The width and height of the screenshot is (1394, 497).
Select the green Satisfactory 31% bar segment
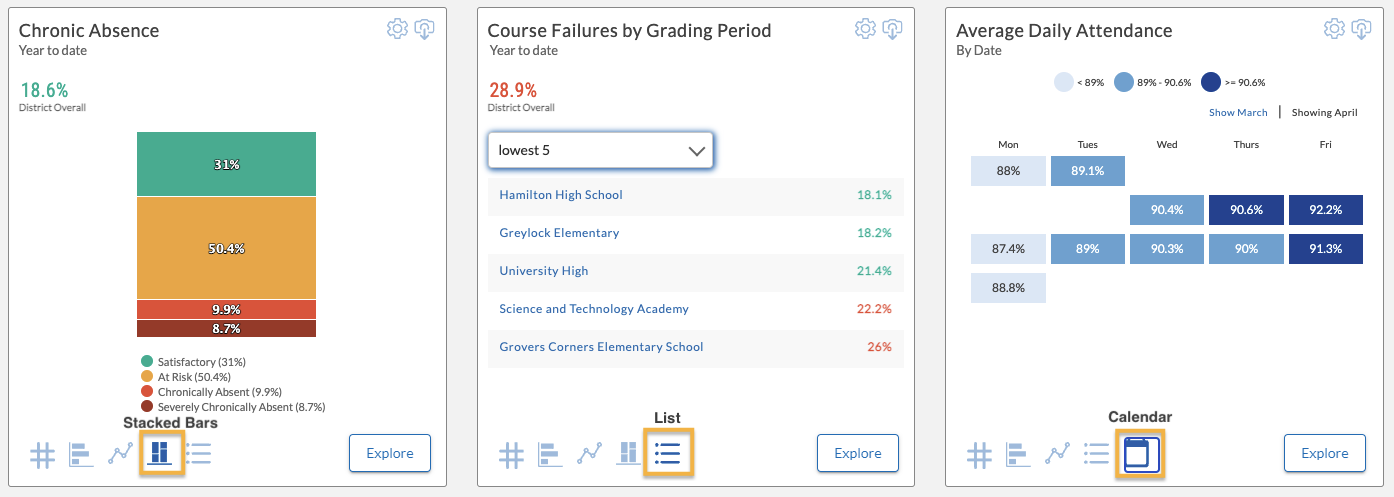[226, 164]
